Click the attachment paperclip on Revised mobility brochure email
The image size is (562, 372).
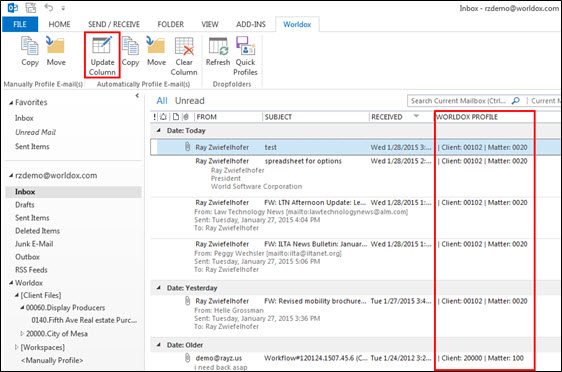[x=187, y=301]
